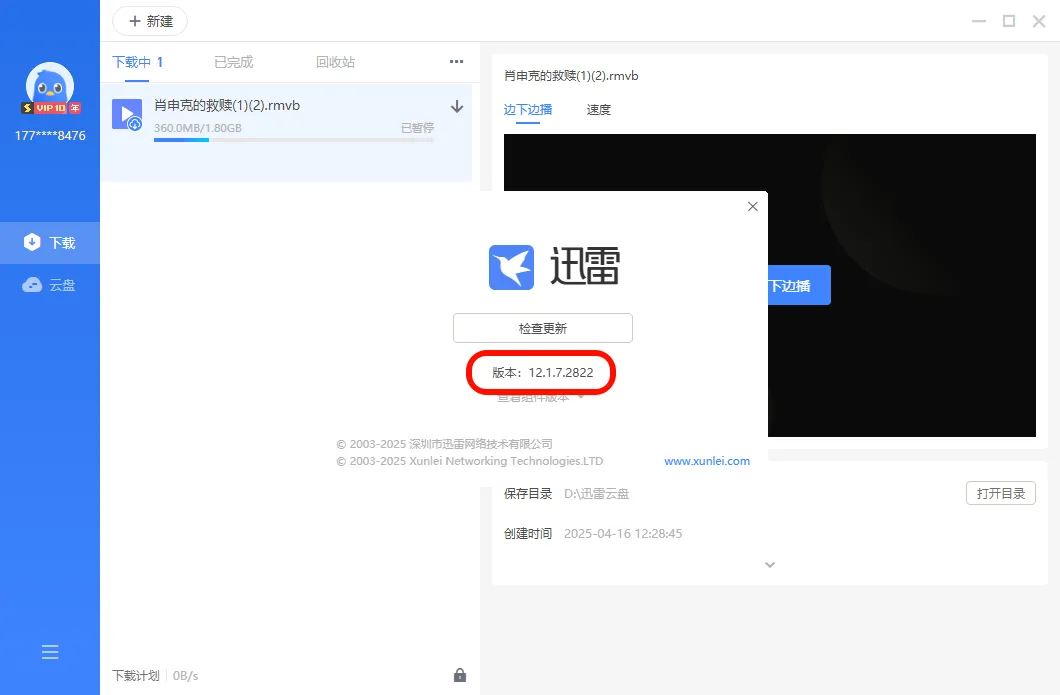1060x695 pixels.
Task: Click the rmvb video file icon
Action: tap(127, 114)
